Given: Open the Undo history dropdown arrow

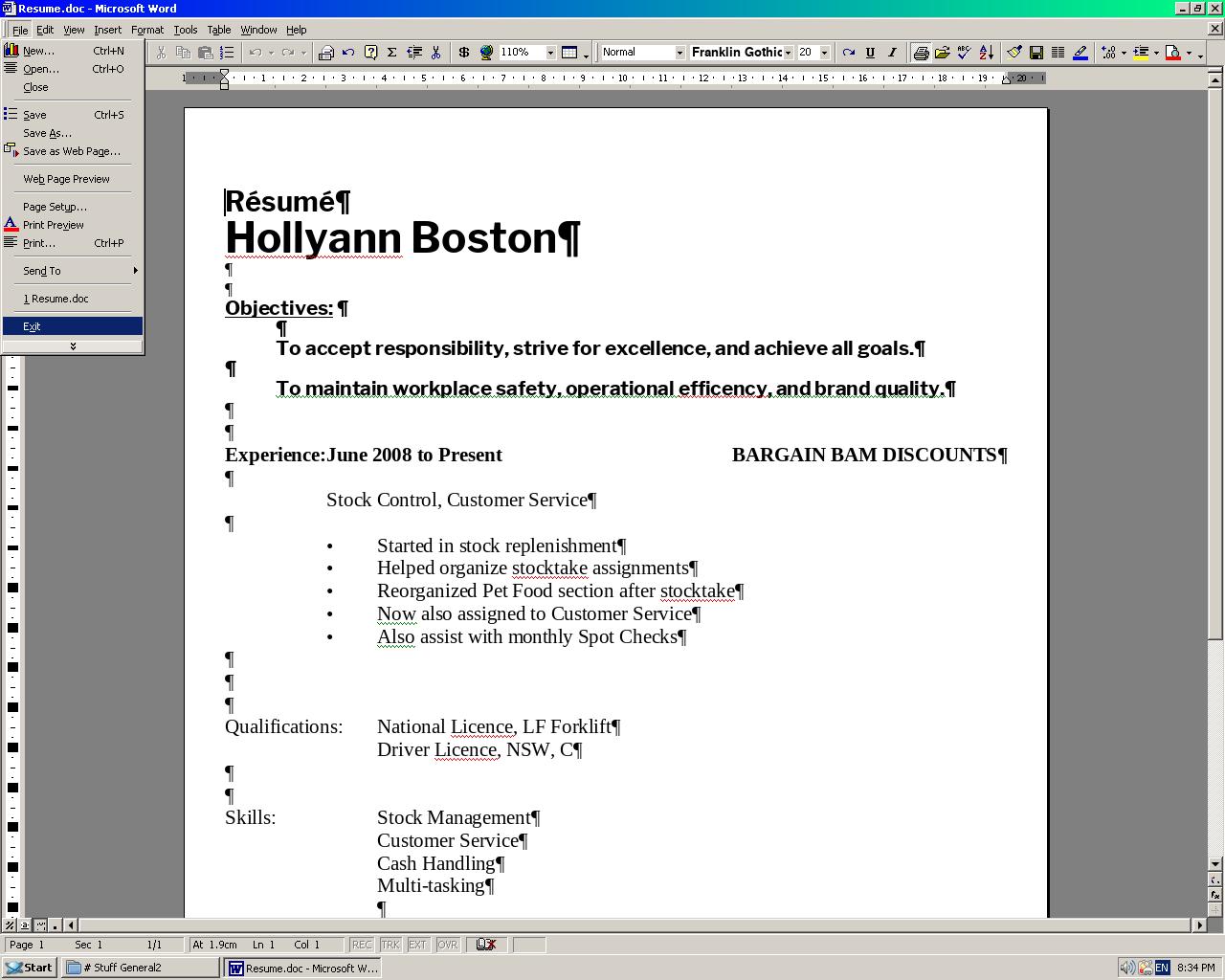Looking at the screenshot, I should pos(271,53).
